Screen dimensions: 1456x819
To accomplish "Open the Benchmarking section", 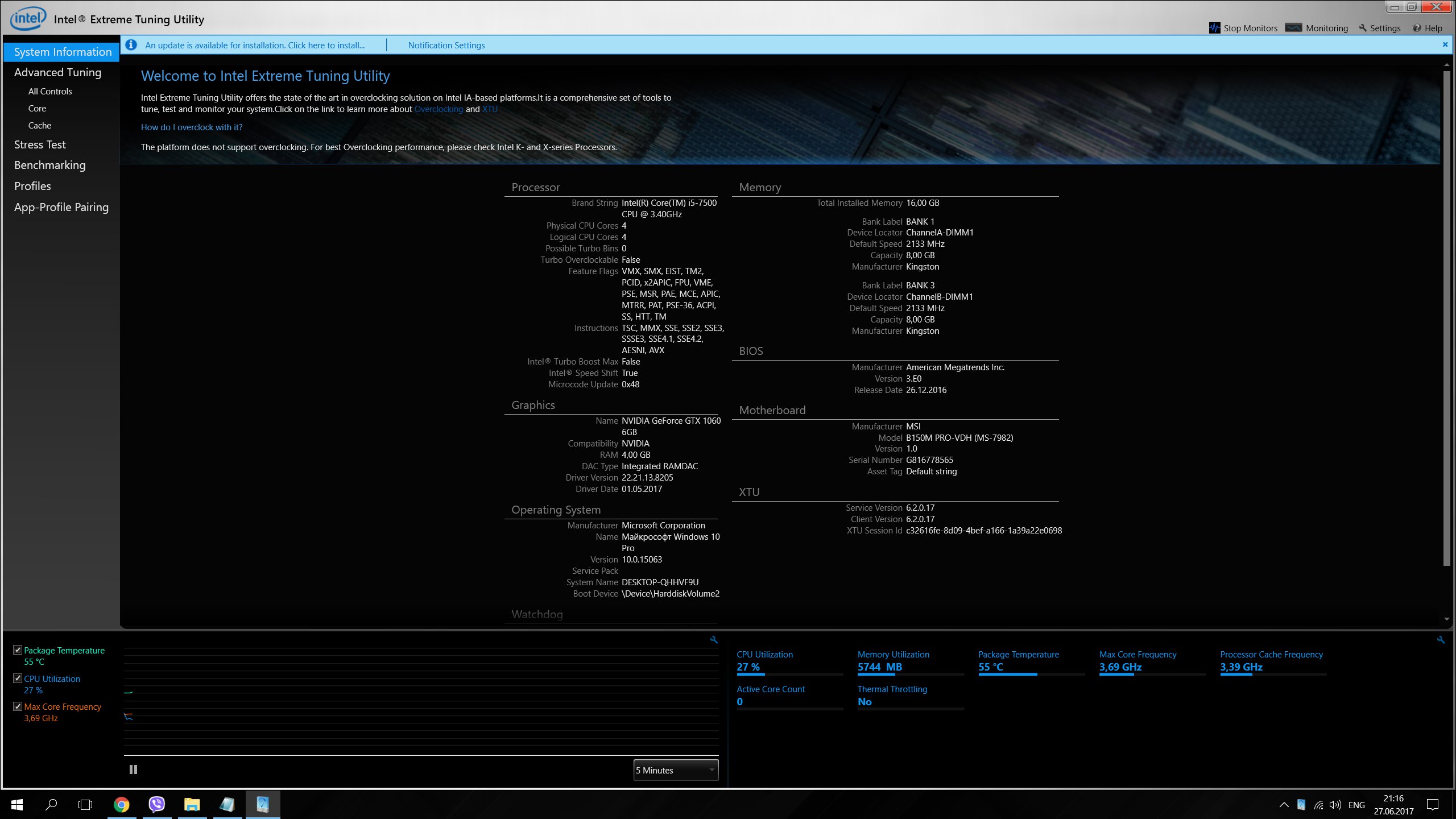I will [50, 165].
